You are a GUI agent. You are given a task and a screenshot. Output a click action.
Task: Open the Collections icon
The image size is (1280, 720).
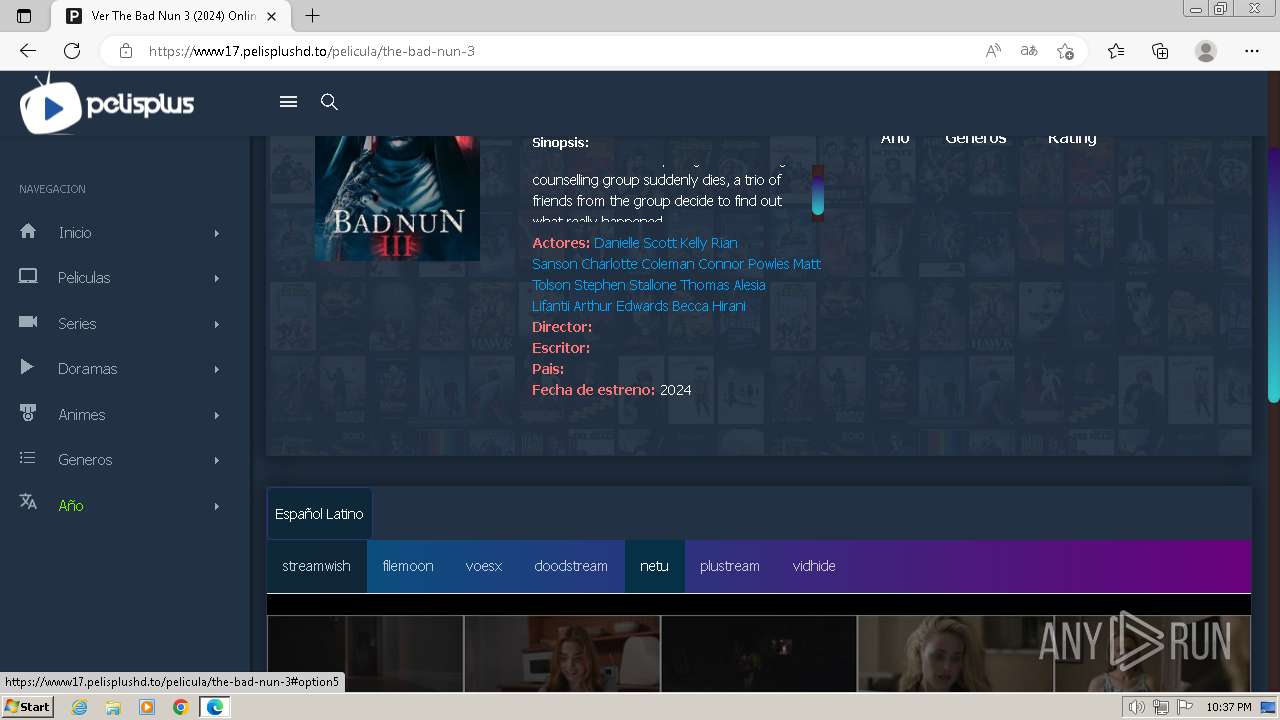point(1160,51)
